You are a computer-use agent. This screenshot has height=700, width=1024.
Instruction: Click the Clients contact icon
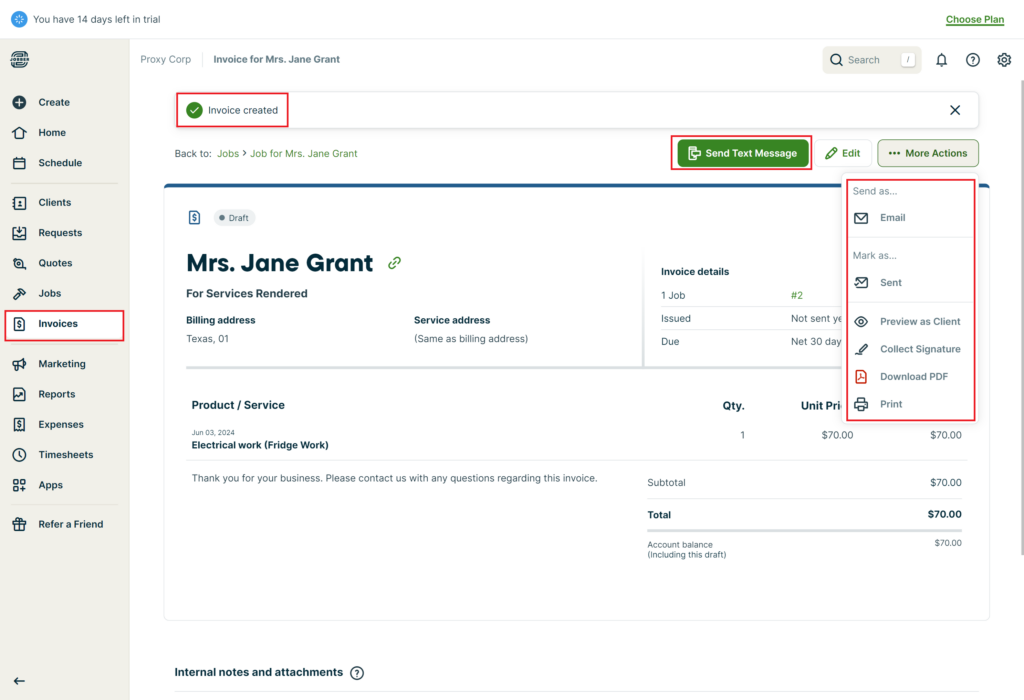point(20,203)
